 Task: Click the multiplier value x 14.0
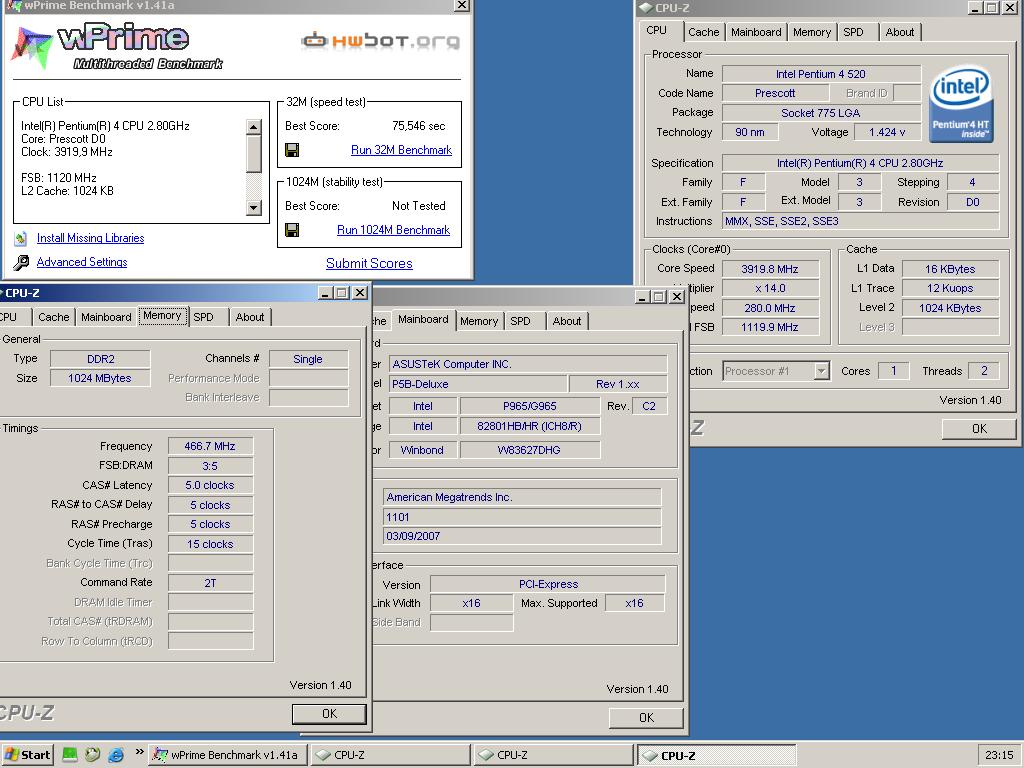(x=770, y=288)
